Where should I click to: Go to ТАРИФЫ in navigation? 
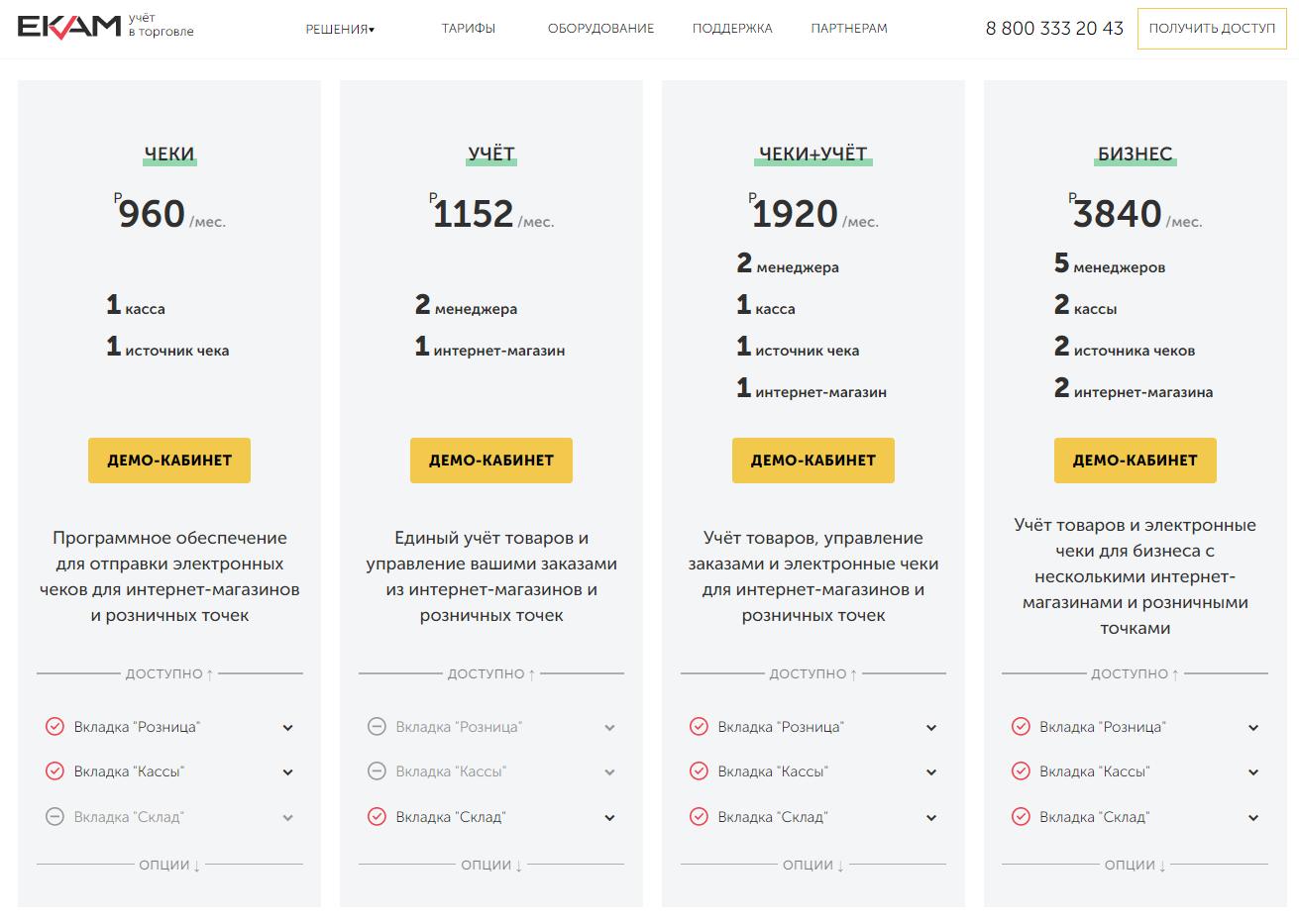[469, 29]
